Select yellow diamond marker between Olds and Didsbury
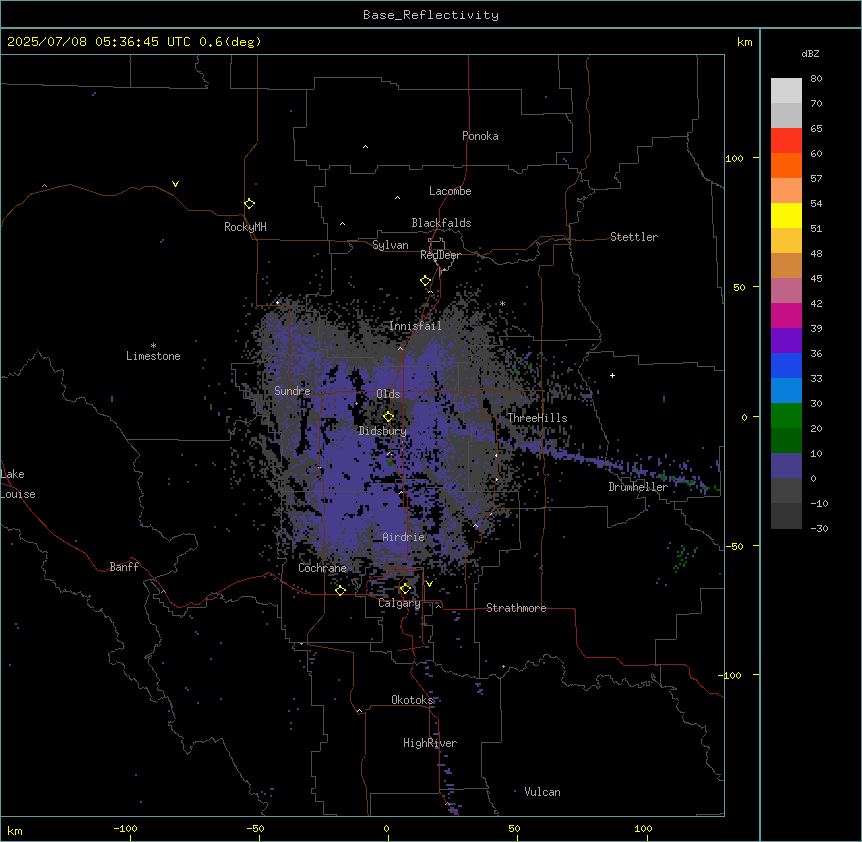862x842 pixels. tap(388, 417)
